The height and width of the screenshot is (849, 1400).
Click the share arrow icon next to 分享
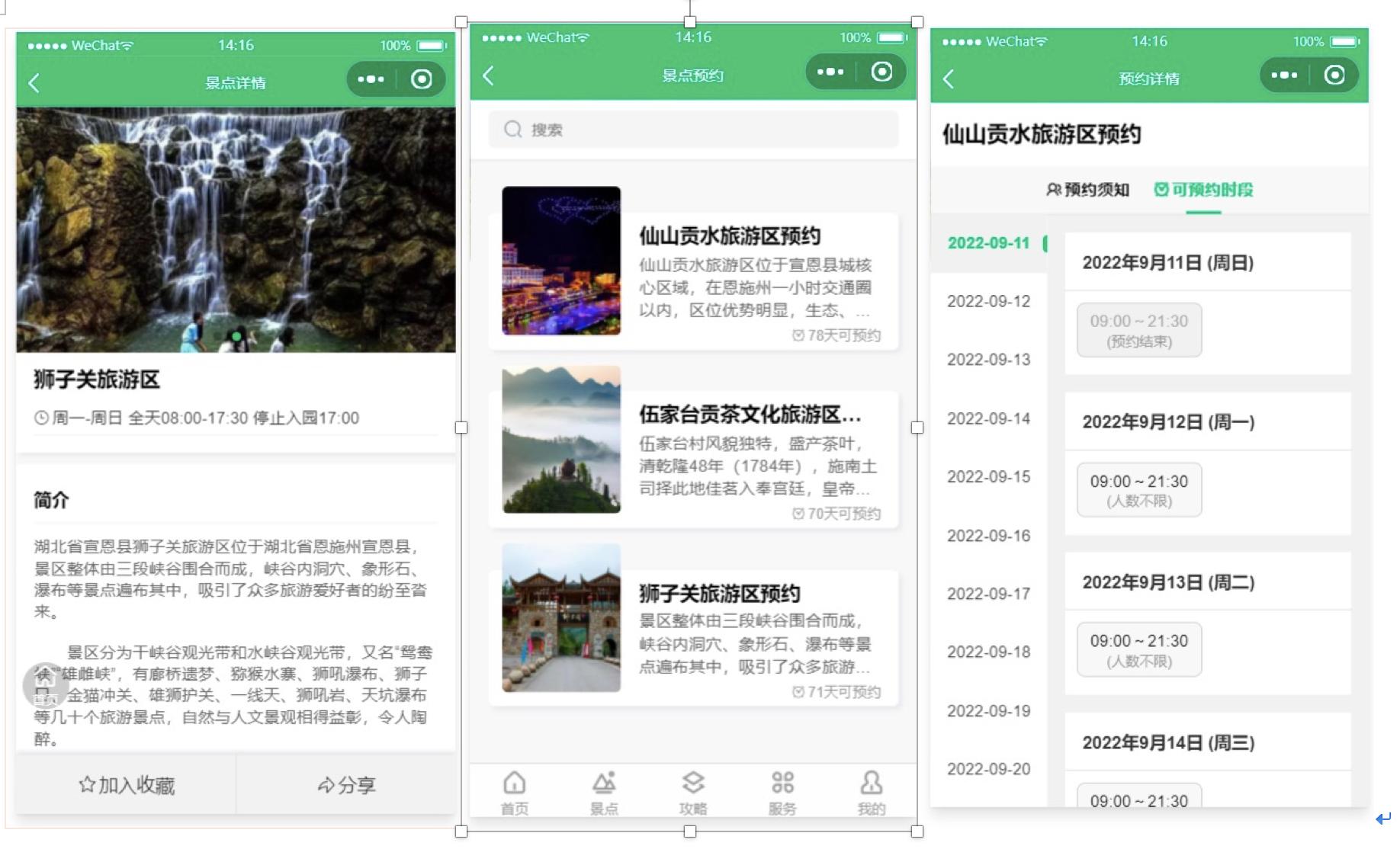[324, 784]
